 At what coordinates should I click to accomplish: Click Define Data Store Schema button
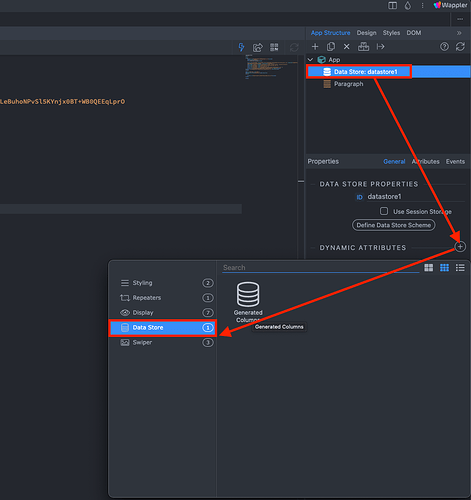click(x=394, y=225)
